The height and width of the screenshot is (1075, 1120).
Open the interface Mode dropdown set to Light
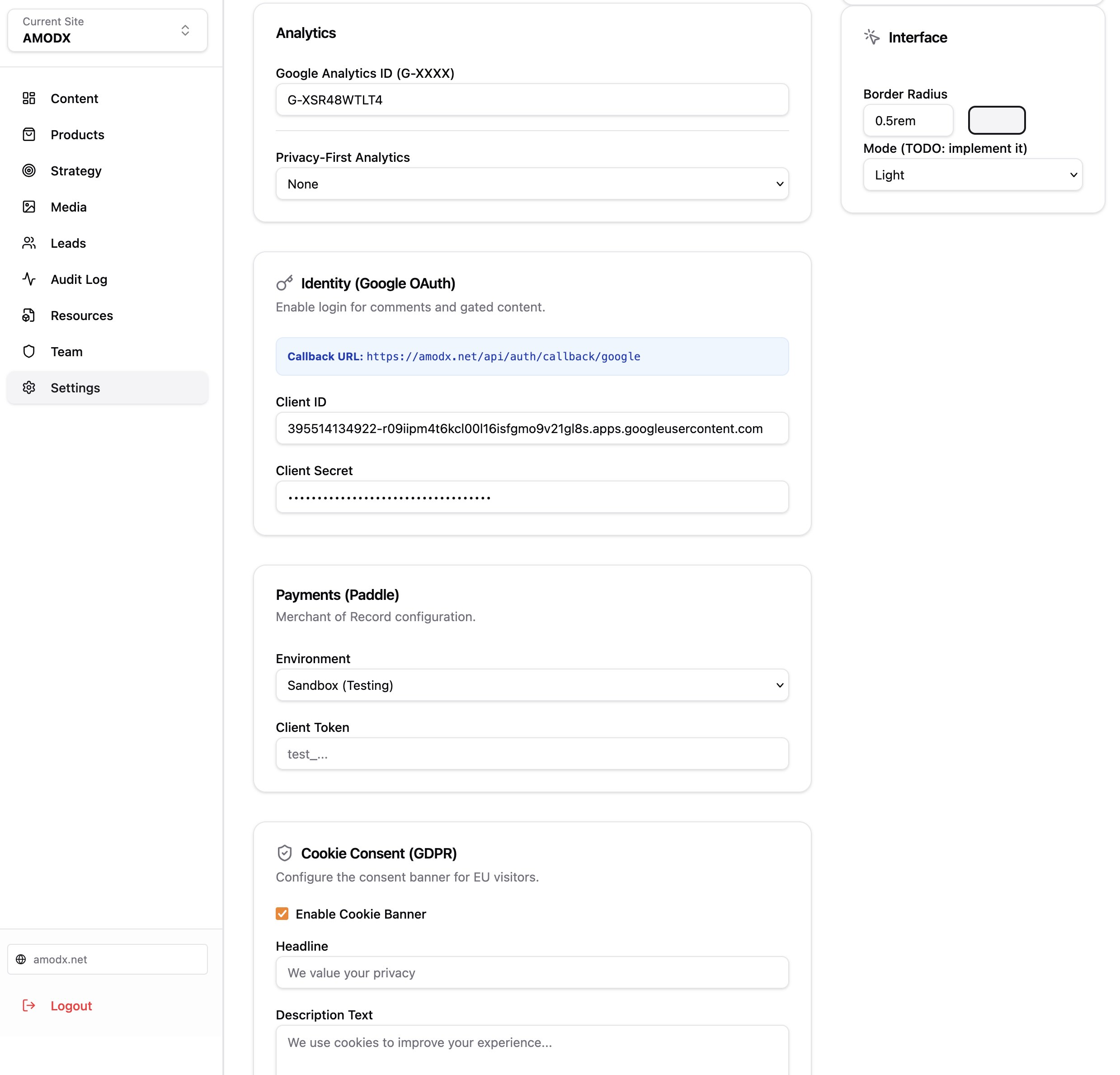[x=973, y=175]
